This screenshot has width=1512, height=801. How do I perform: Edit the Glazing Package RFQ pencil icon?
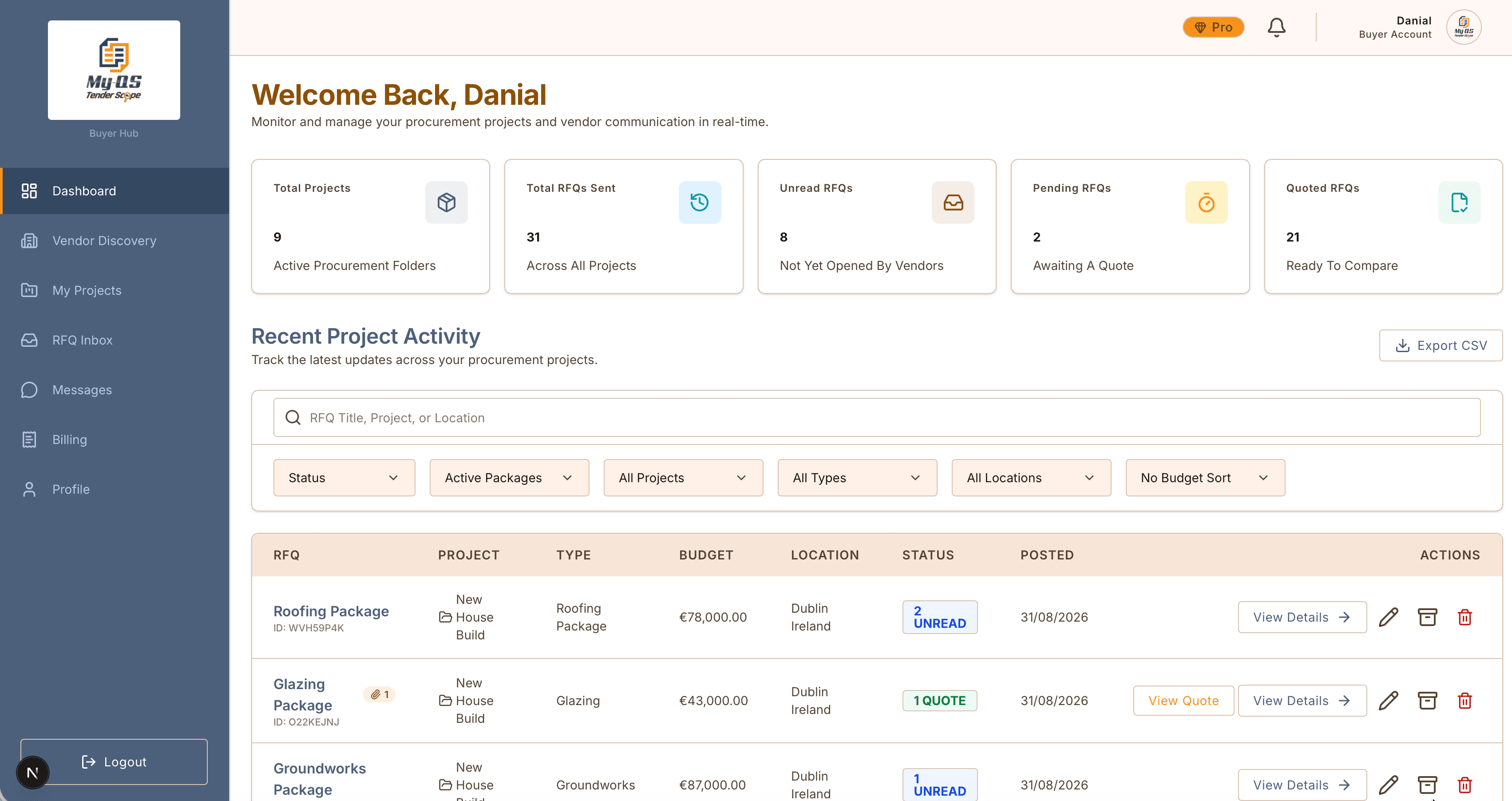(1388, 701)
